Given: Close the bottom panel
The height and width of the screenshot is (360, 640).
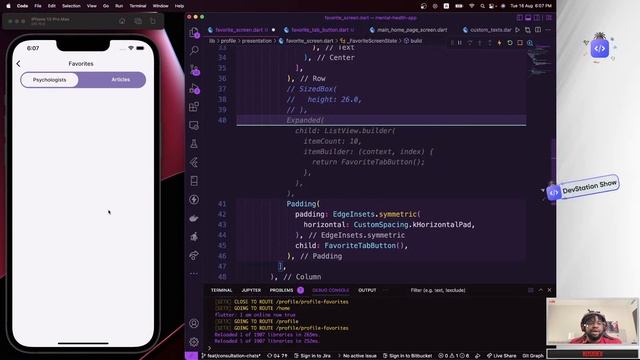Looking at the screenshot, I should click(549, 290).
